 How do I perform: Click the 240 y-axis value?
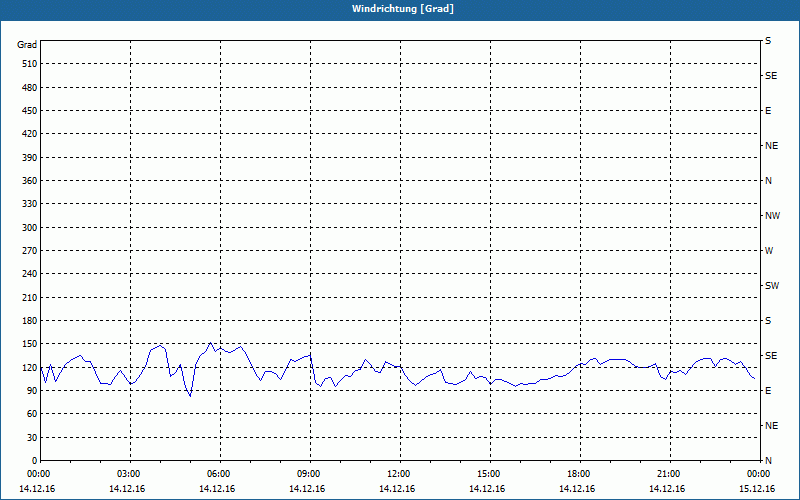pyautogui.click(x=30, y=274)
